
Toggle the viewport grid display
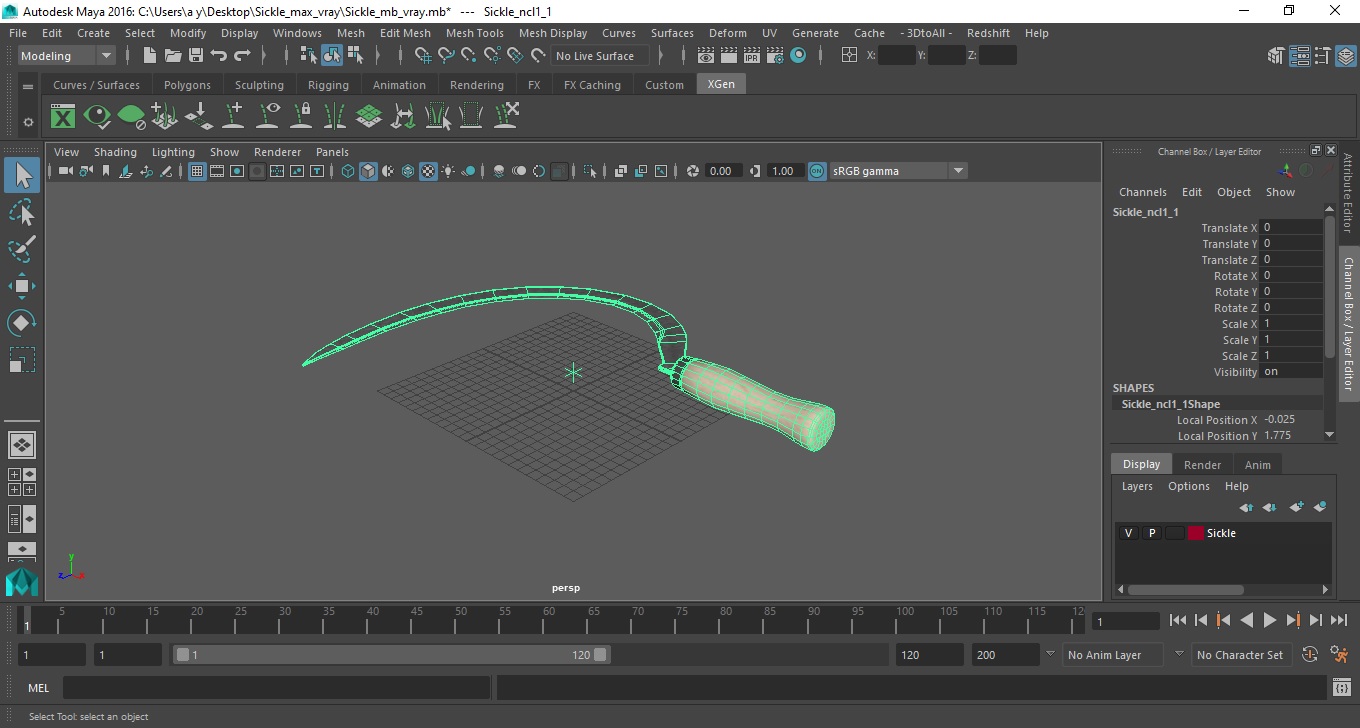coord(197,171)
